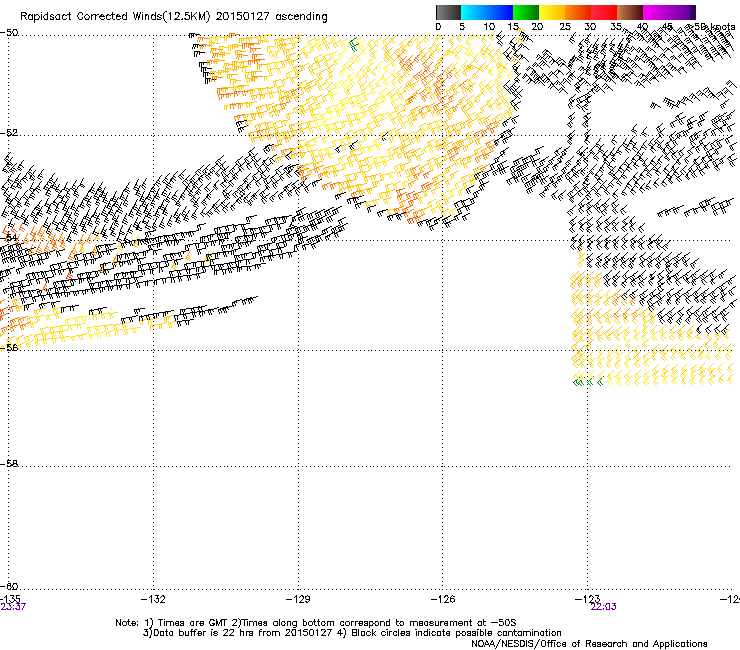Screen dimensions: 740x650
Task: Click the '50 knots' legend label
Action: click(714, 27)
